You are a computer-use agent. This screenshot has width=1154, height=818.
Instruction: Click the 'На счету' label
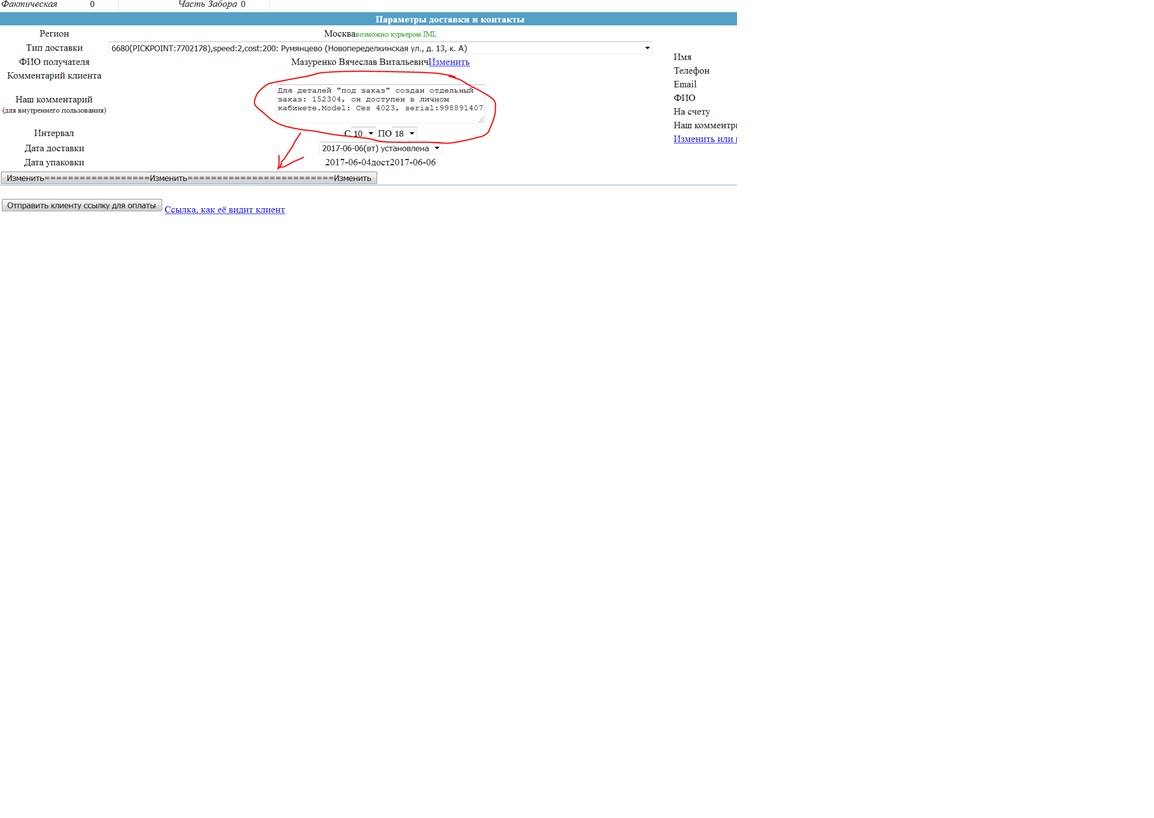tap(692, 112)
